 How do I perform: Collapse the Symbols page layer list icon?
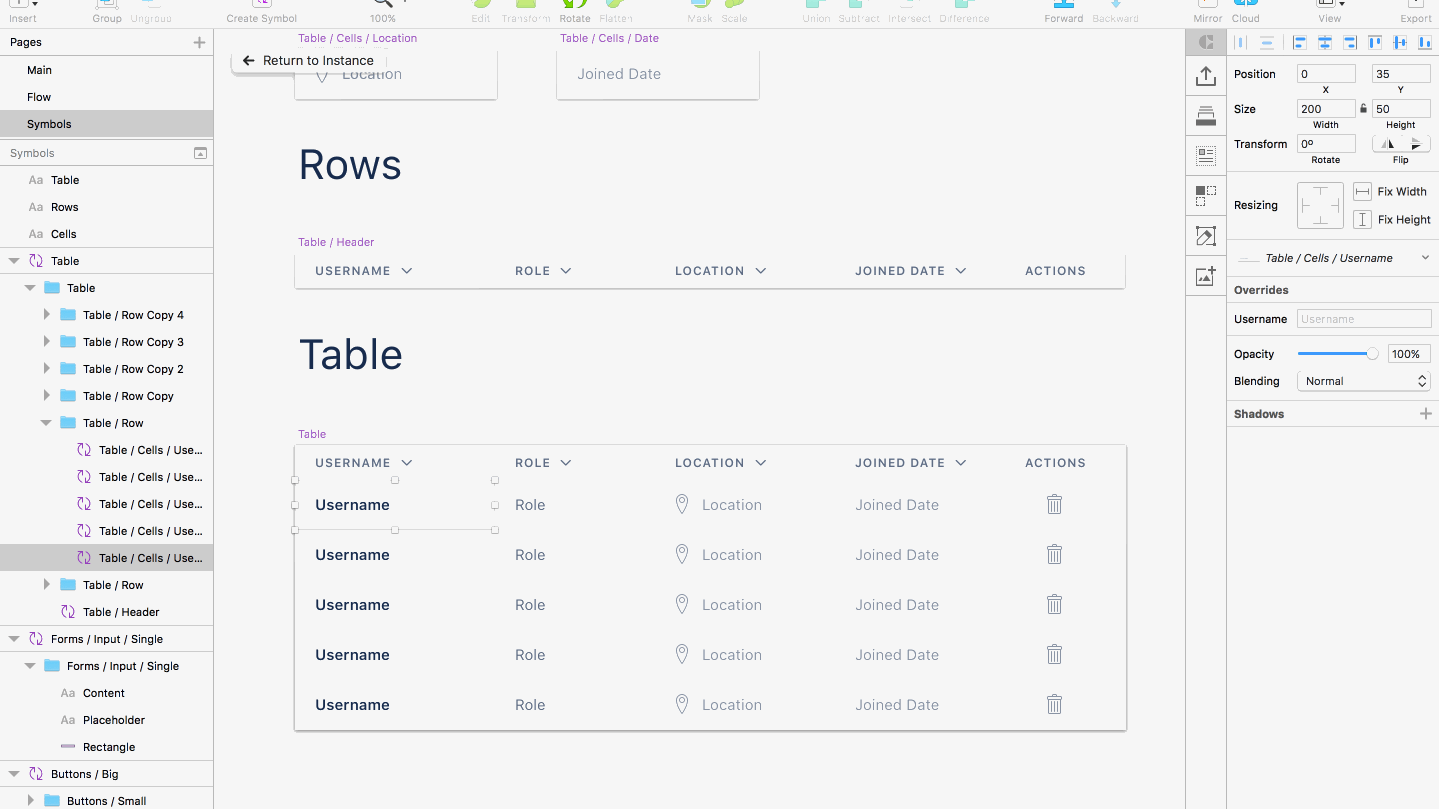(x=200, y=153)
